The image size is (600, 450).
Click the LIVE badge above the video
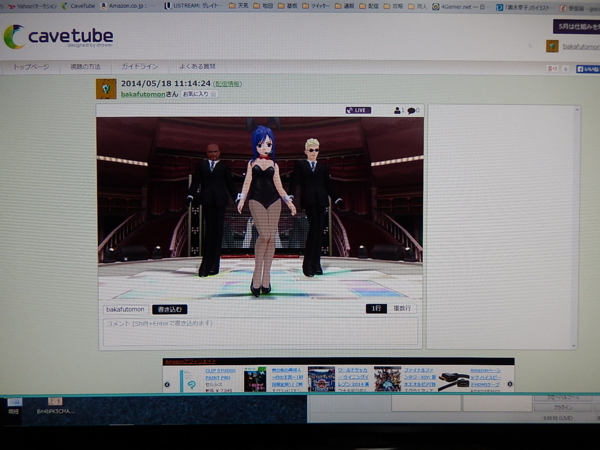(x=358, y=110)
